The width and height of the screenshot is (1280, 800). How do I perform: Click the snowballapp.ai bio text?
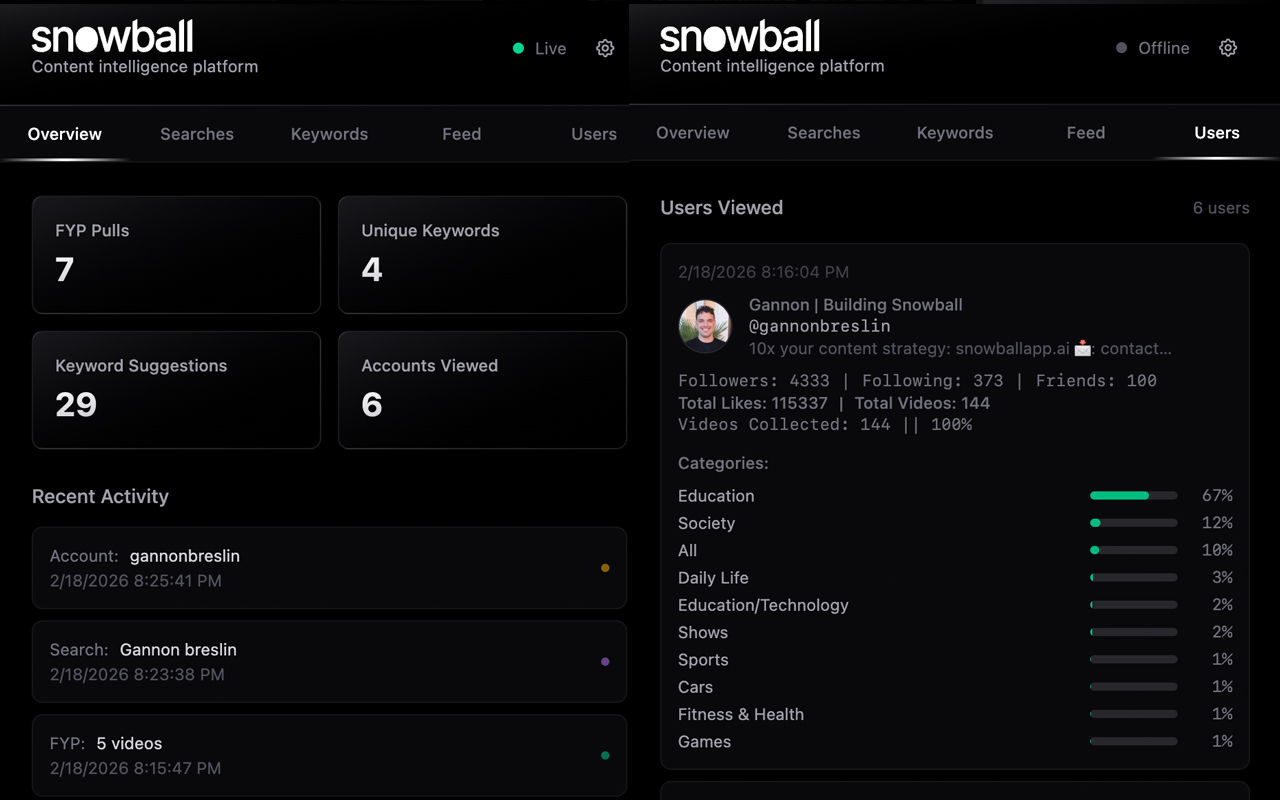[960, 349]
